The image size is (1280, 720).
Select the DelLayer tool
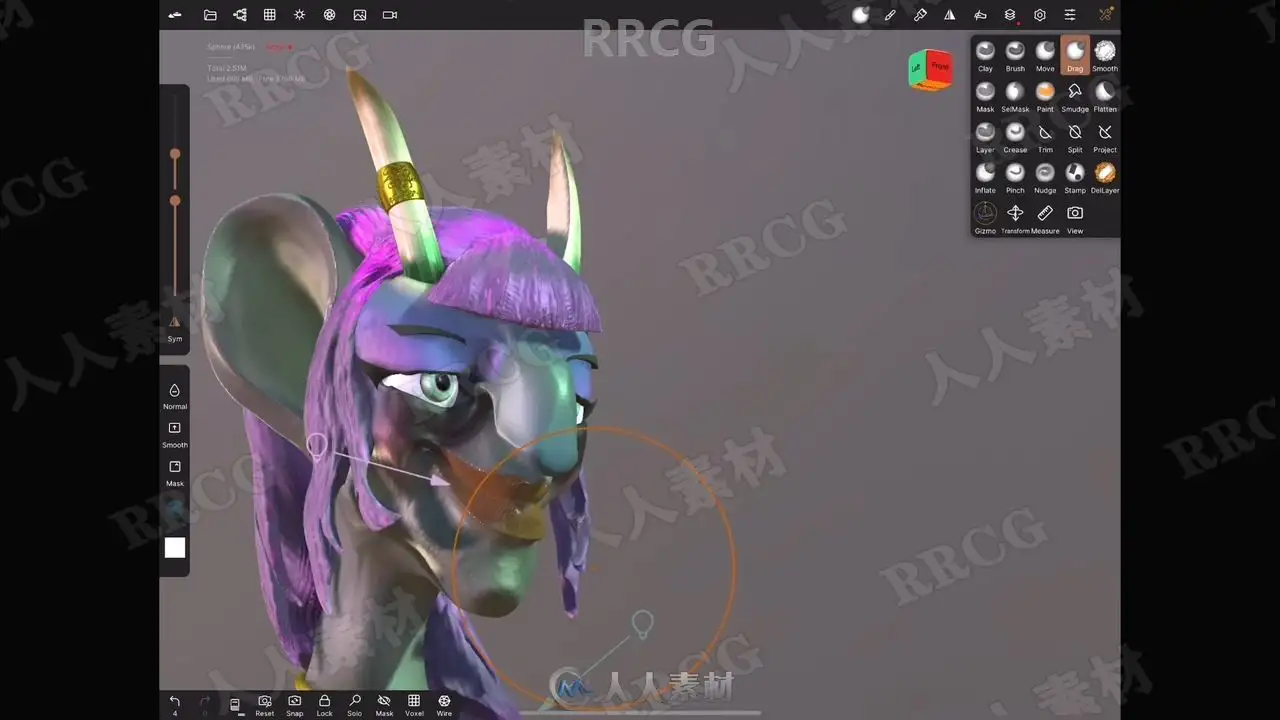(x=1105, y=178)
